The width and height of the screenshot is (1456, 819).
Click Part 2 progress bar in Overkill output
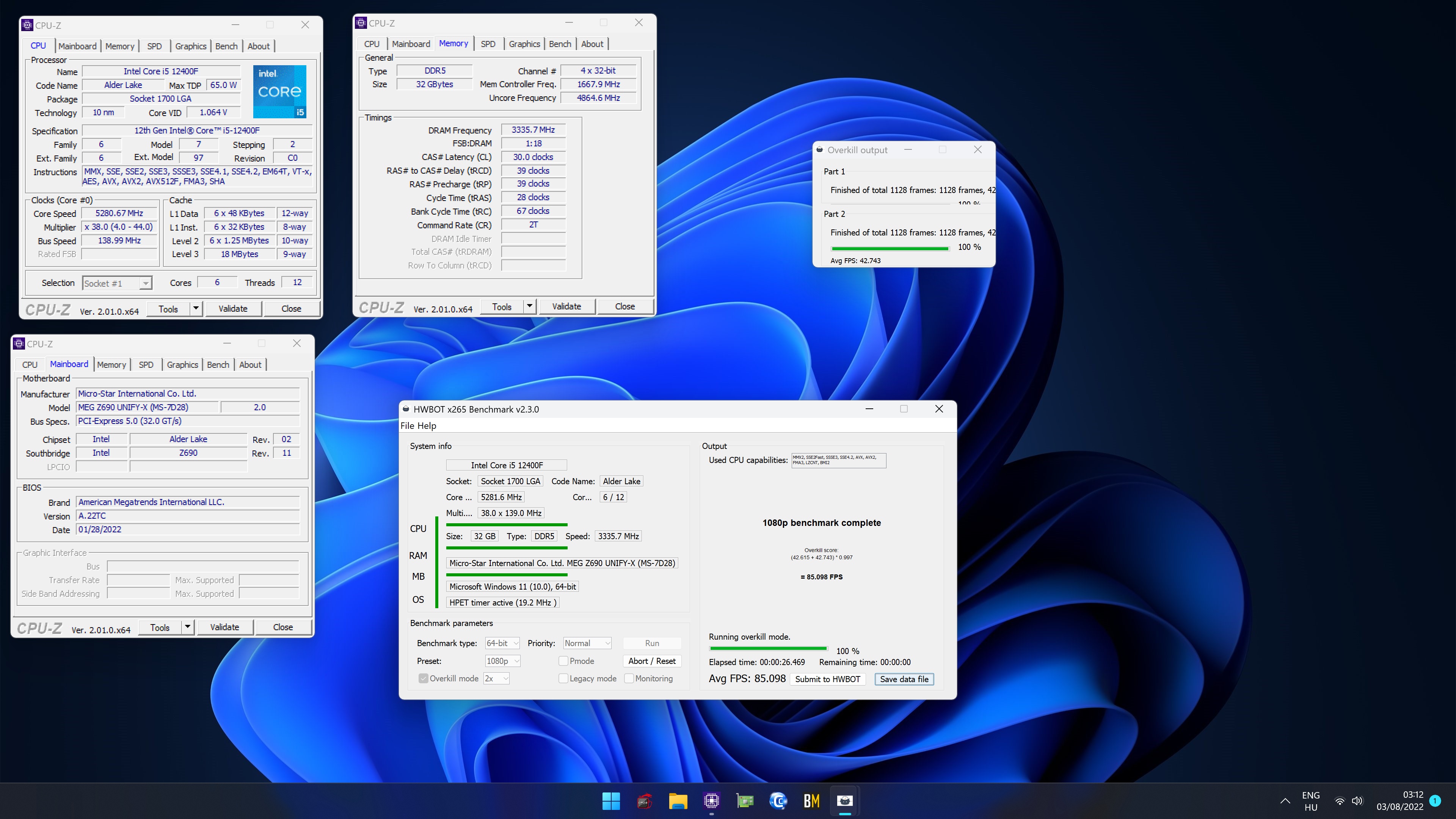[890, 248]
